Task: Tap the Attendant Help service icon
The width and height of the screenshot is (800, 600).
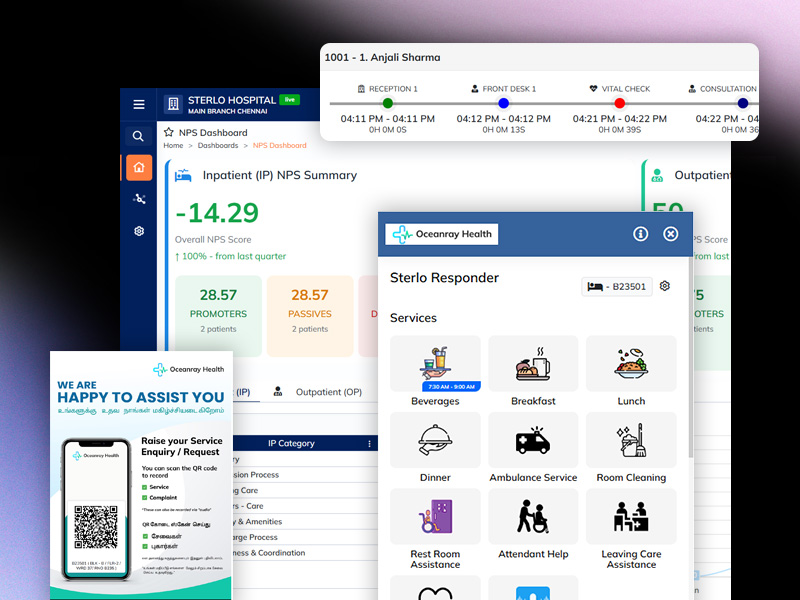Action: [533, 517]
